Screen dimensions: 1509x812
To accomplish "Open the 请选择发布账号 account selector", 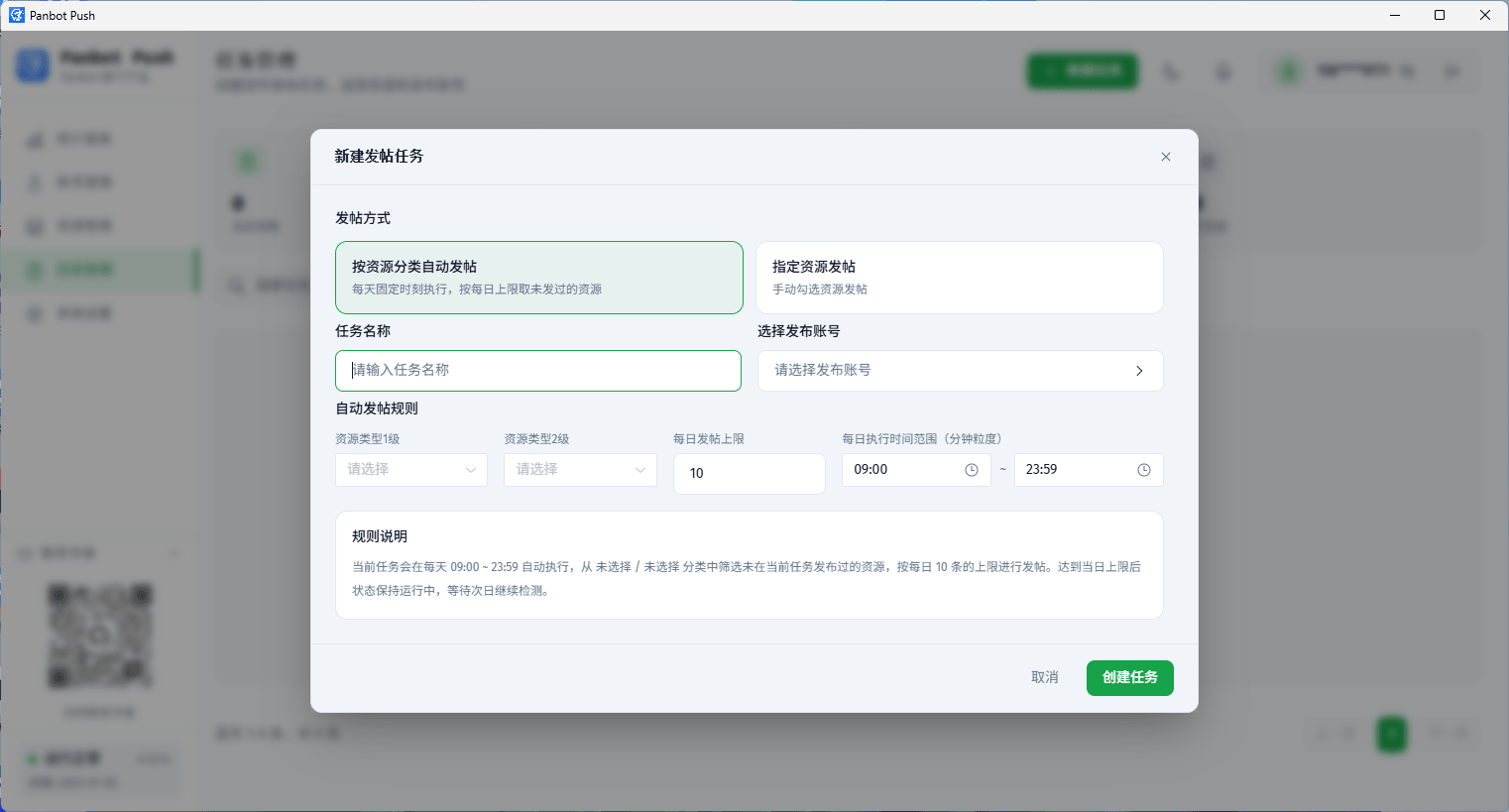I will (x=961, y=371).
